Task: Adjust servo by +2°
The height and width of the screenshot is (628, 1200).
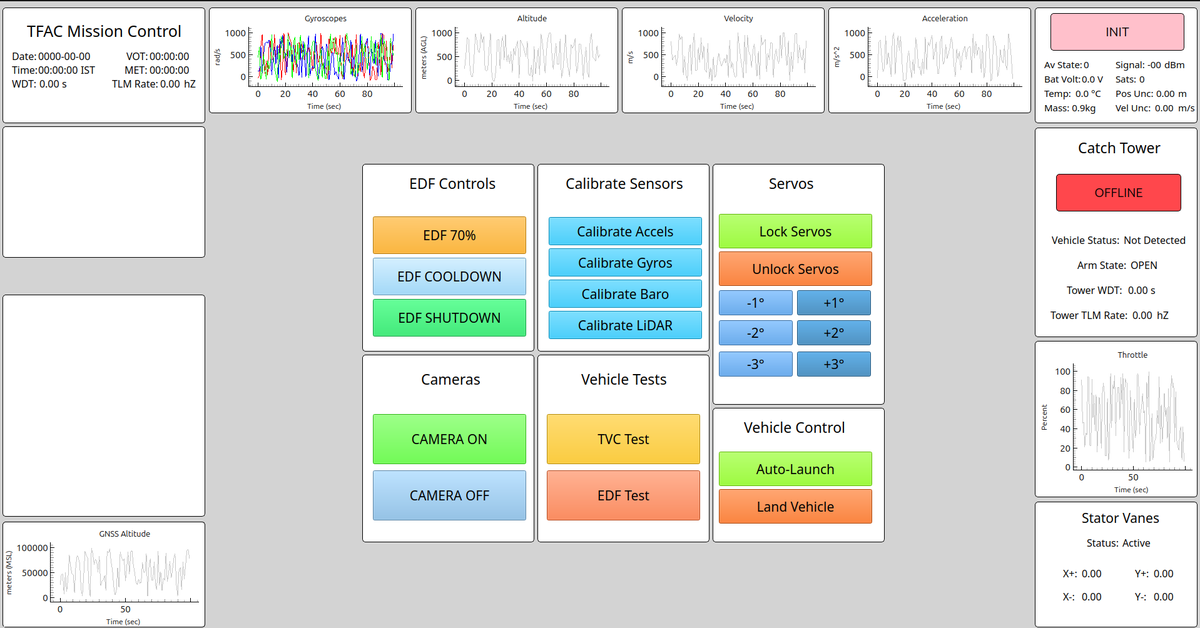Action: (x=834, y=333)
